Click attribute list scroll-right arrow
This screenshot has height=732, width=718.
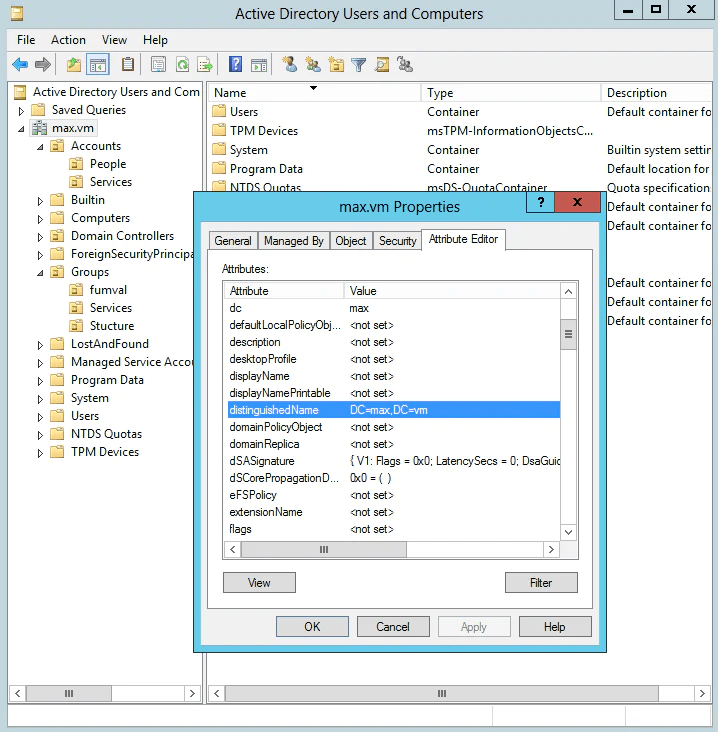(x=551, y=549)
